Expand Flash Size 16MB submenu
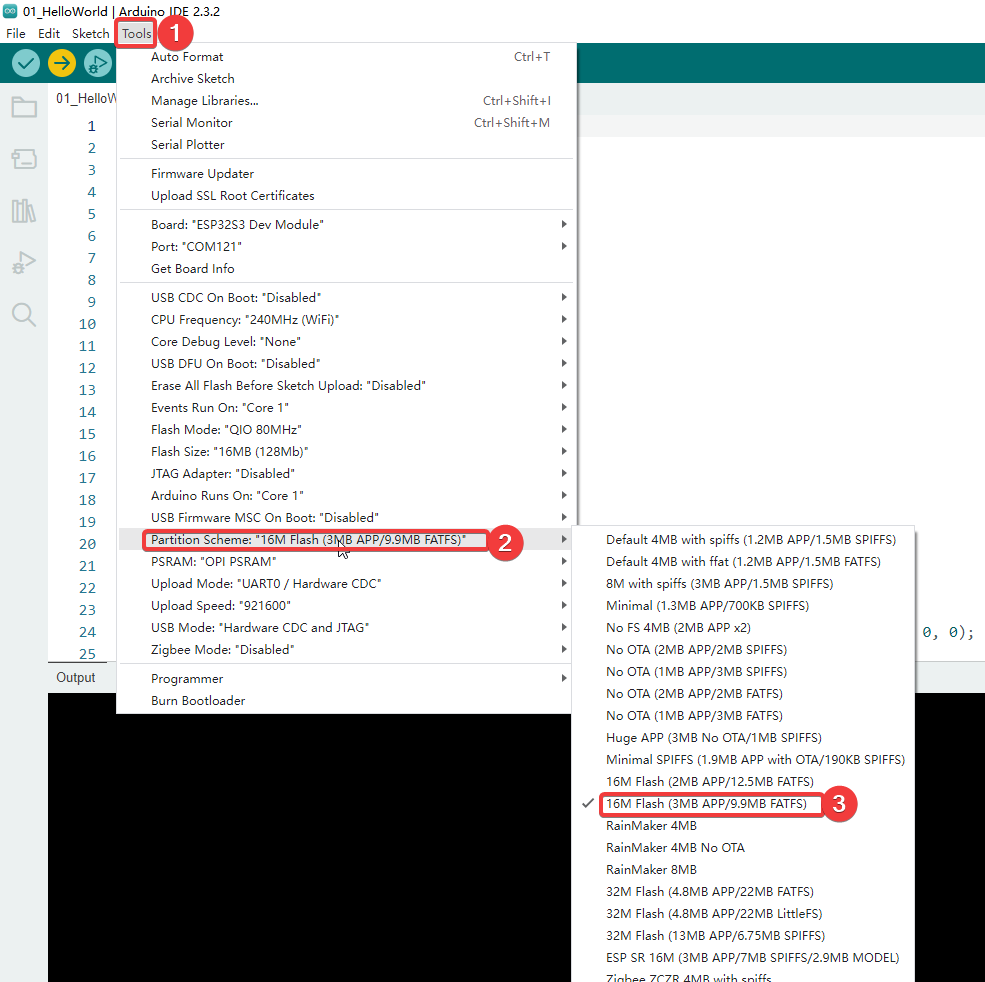The image size is (985, 982). (x=346, y=451)
